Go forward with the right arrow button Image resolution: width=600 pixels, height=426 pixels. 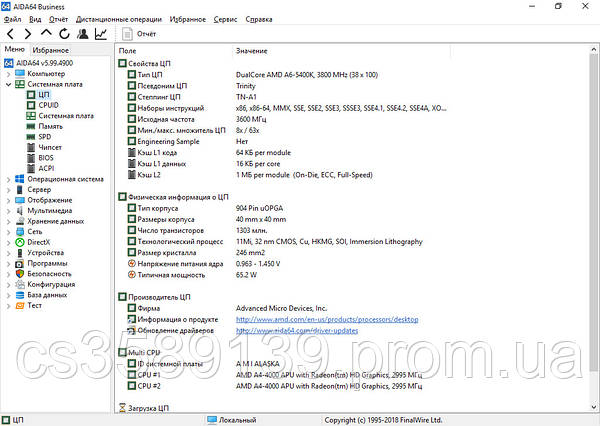coord(28,34)
